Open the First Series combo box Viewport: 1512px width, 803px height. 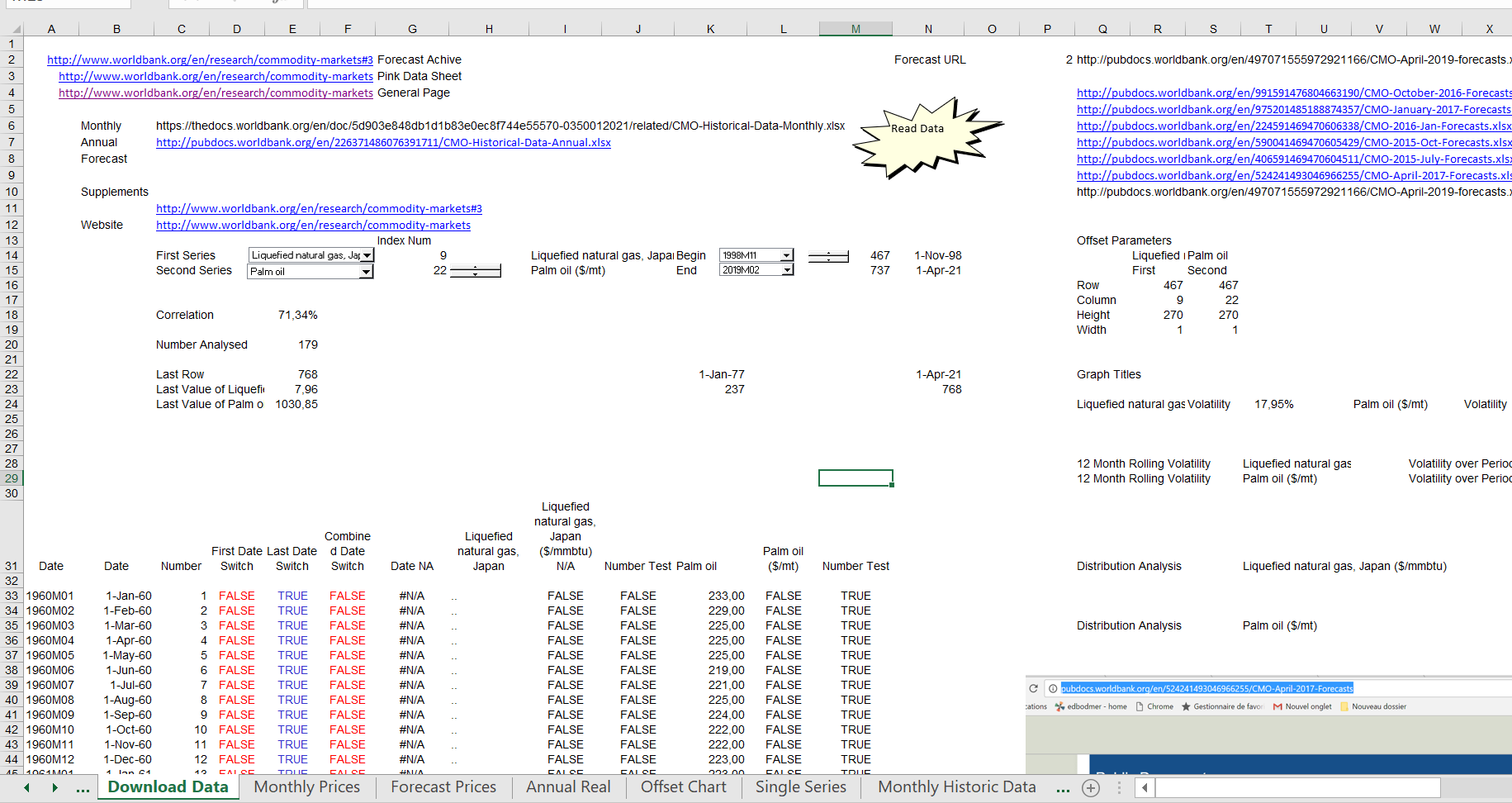point(367,255)
